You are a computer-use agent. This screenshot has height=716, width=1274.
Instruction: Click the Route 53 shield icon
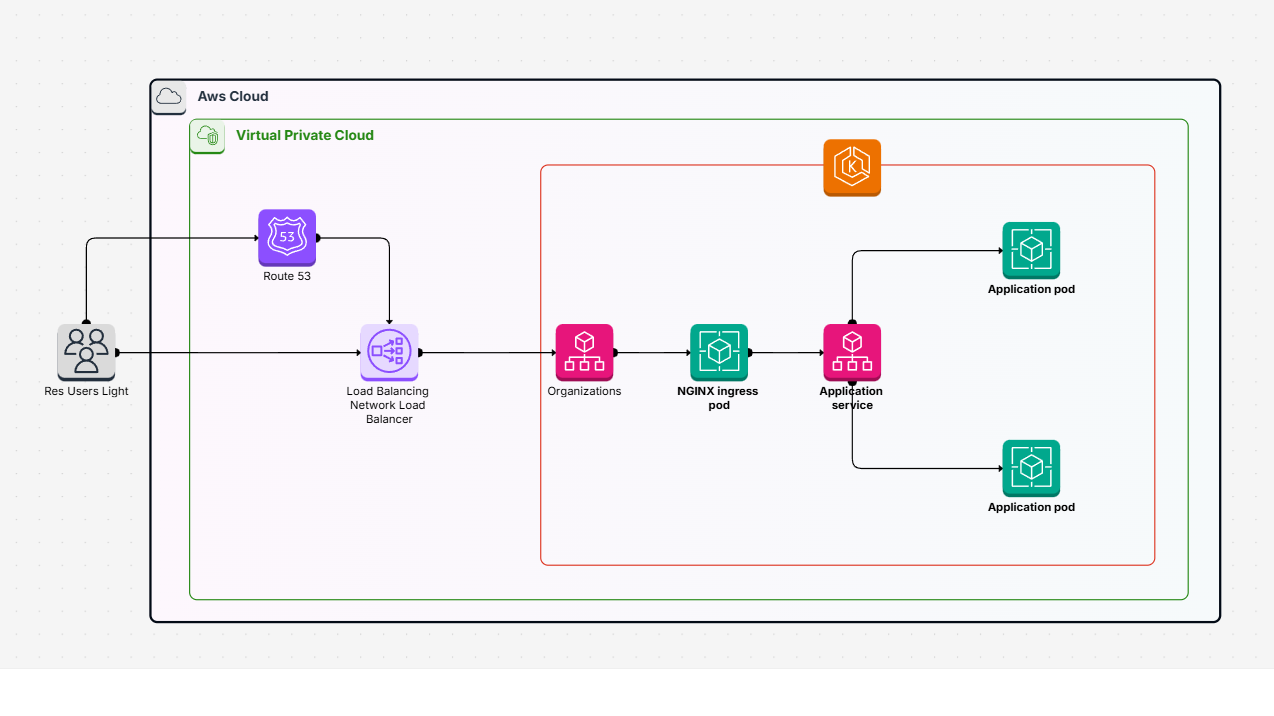pos(287,238)
